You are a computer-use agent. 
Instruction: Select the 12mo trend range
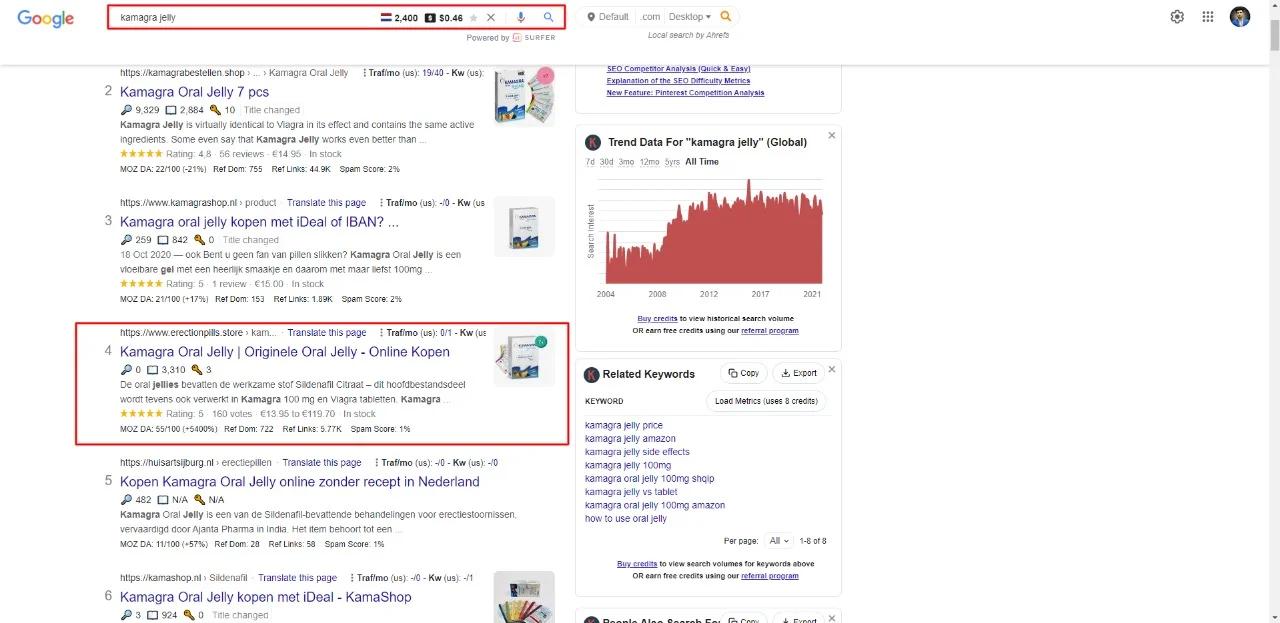(x=649, y=162)
